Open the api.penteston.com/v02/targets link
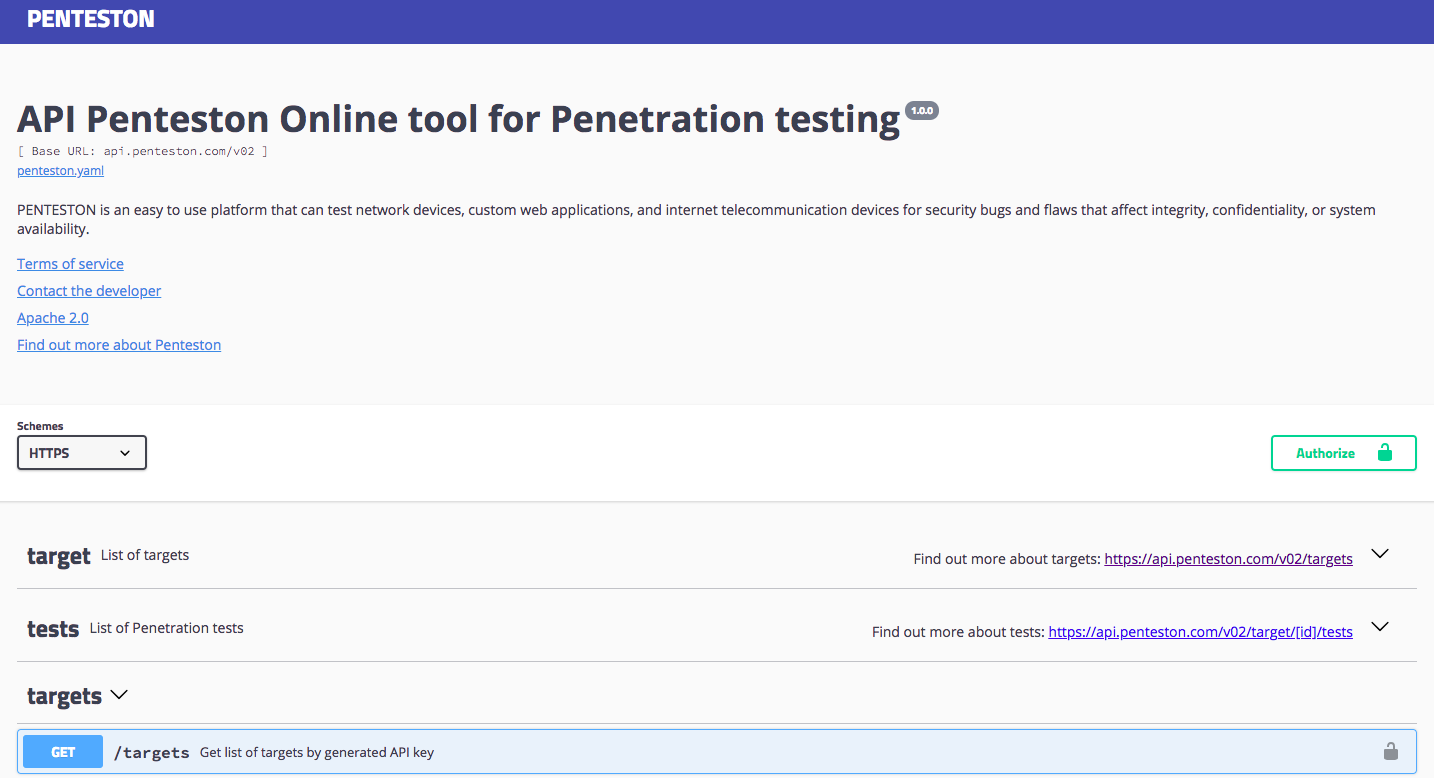The height and width of the screenshot is (778, 1434). pyautogui.click(x=1228, y=559)
